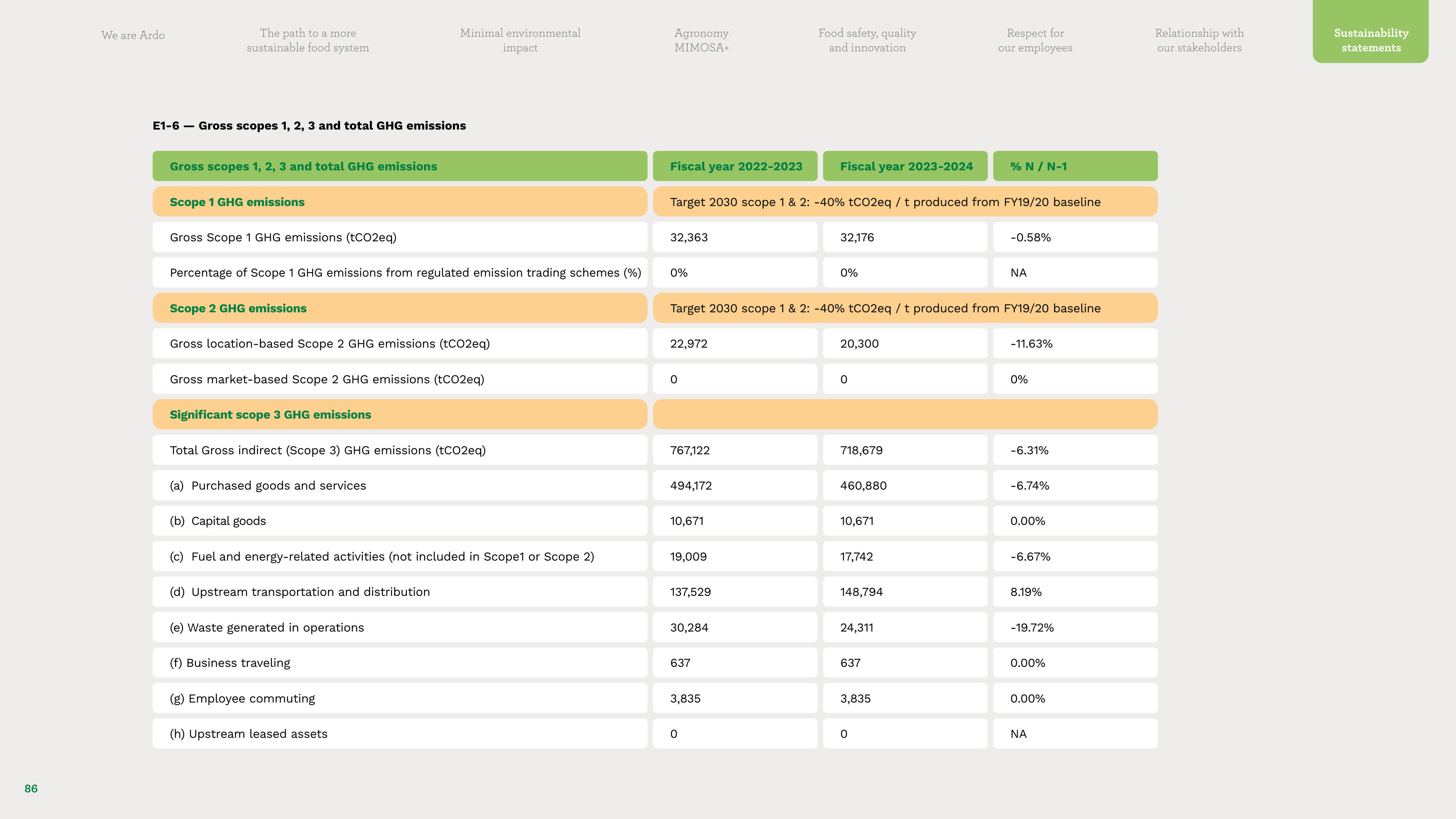Click '(a) Purchased goods and services' label
The height and width of the screenshot is (819, 1456).
268,486
